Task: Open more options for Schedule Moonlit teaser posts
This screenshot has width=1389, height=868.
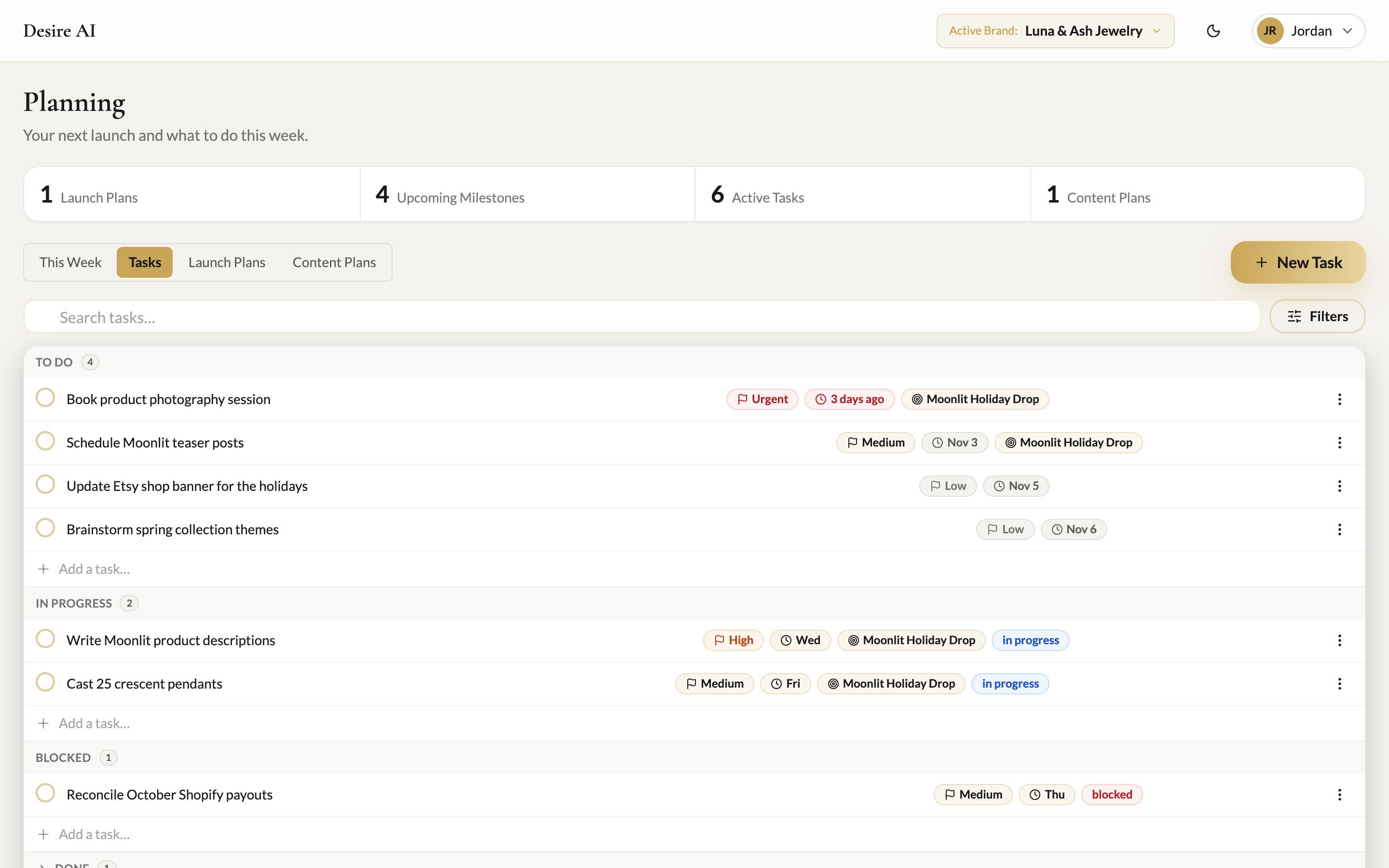Action: (x=1339, y=443)
